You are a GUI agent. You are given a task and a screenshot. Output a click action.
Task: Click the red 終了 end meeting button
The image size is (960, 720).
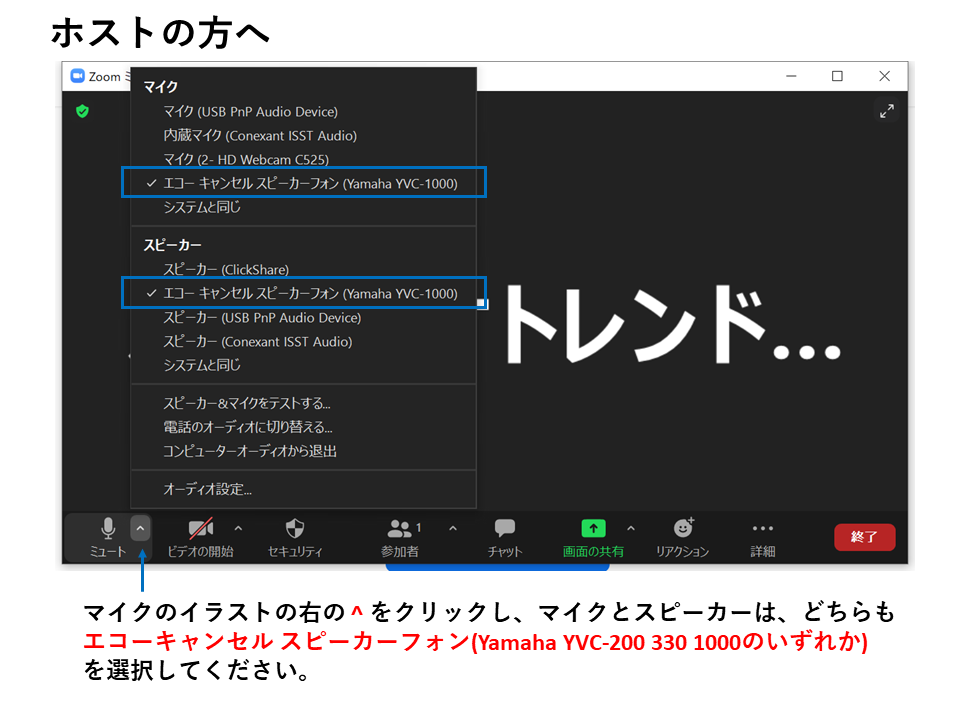coord(864,537)
